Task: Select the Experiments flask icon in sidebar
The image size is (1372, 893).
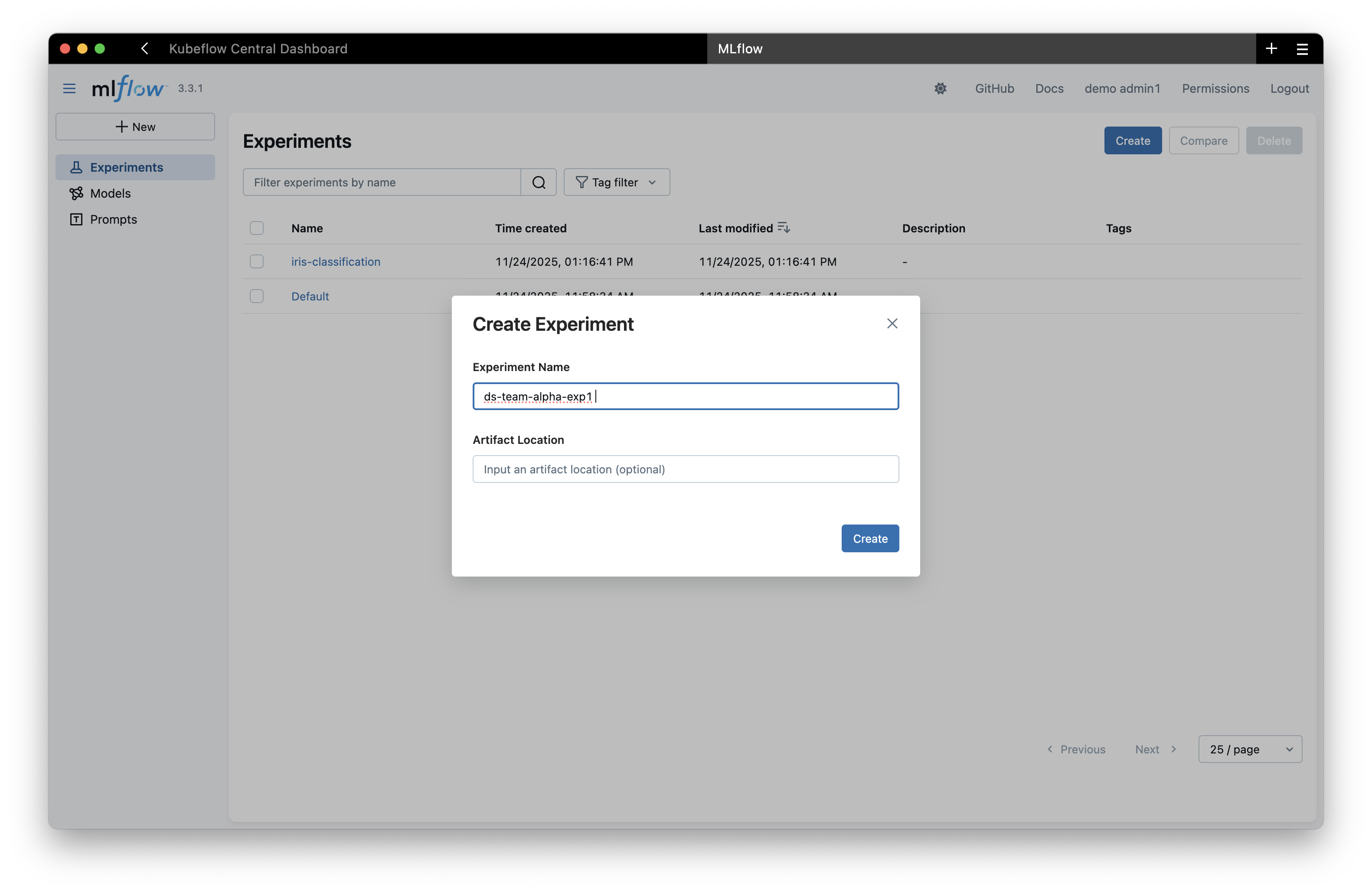Action: pos(77,166)
